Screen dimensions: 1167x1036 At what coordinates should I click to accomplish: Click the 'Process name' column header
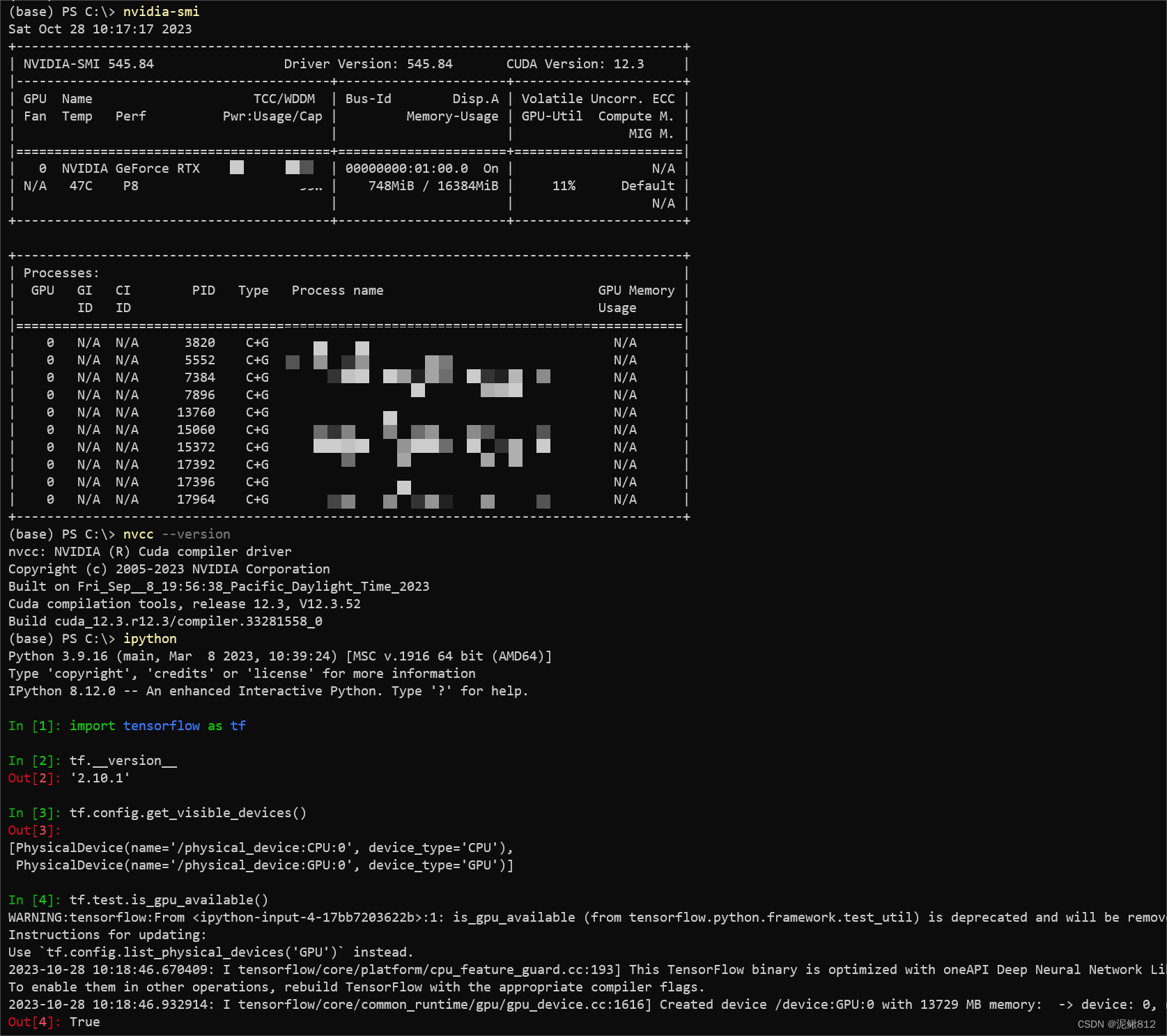pyautogui.click(x=337, y=291)
